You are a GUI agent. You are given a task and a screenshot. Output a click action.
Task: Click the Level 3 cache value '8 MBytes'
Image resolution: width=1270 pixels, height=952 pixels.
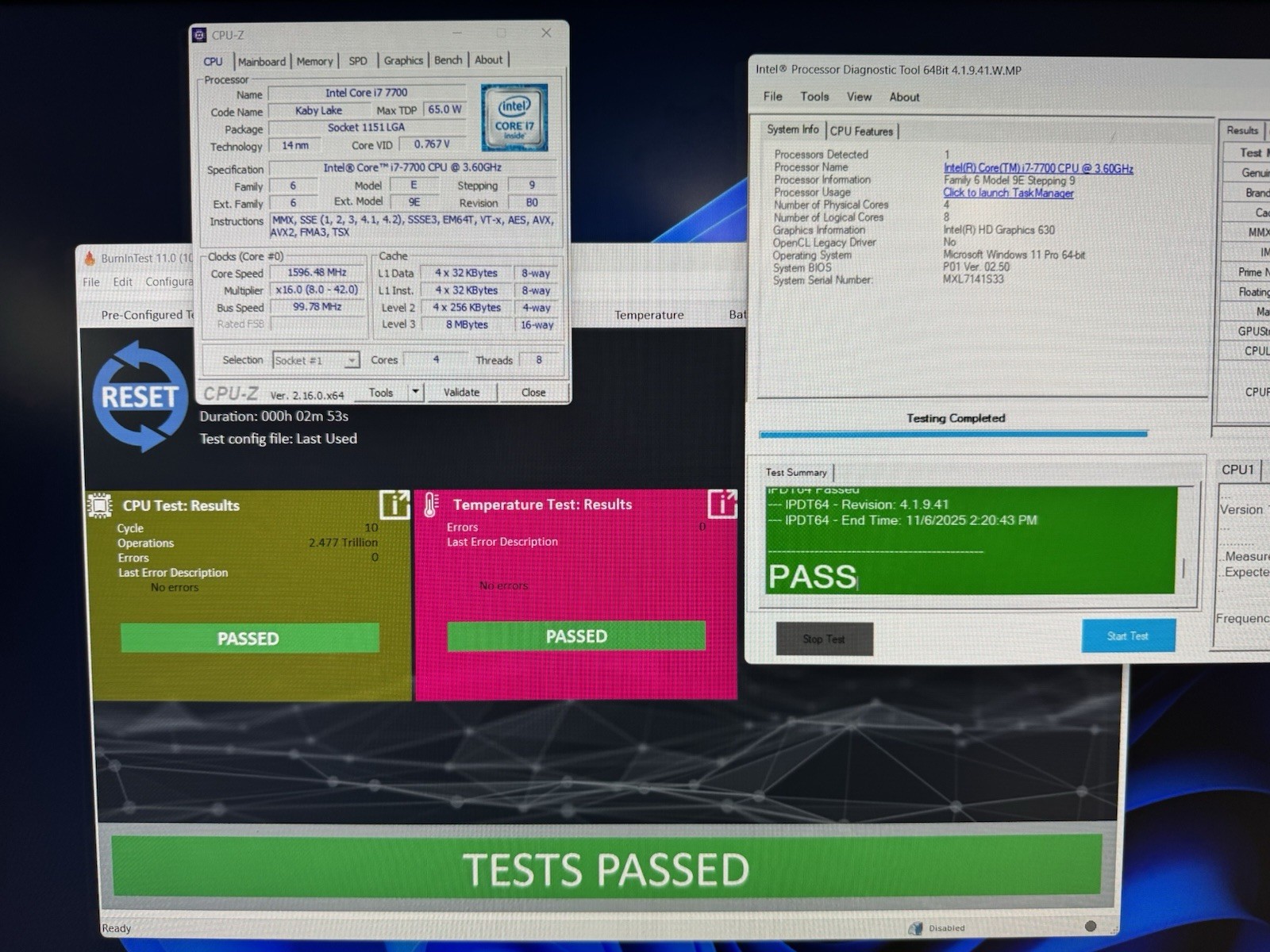467,324
